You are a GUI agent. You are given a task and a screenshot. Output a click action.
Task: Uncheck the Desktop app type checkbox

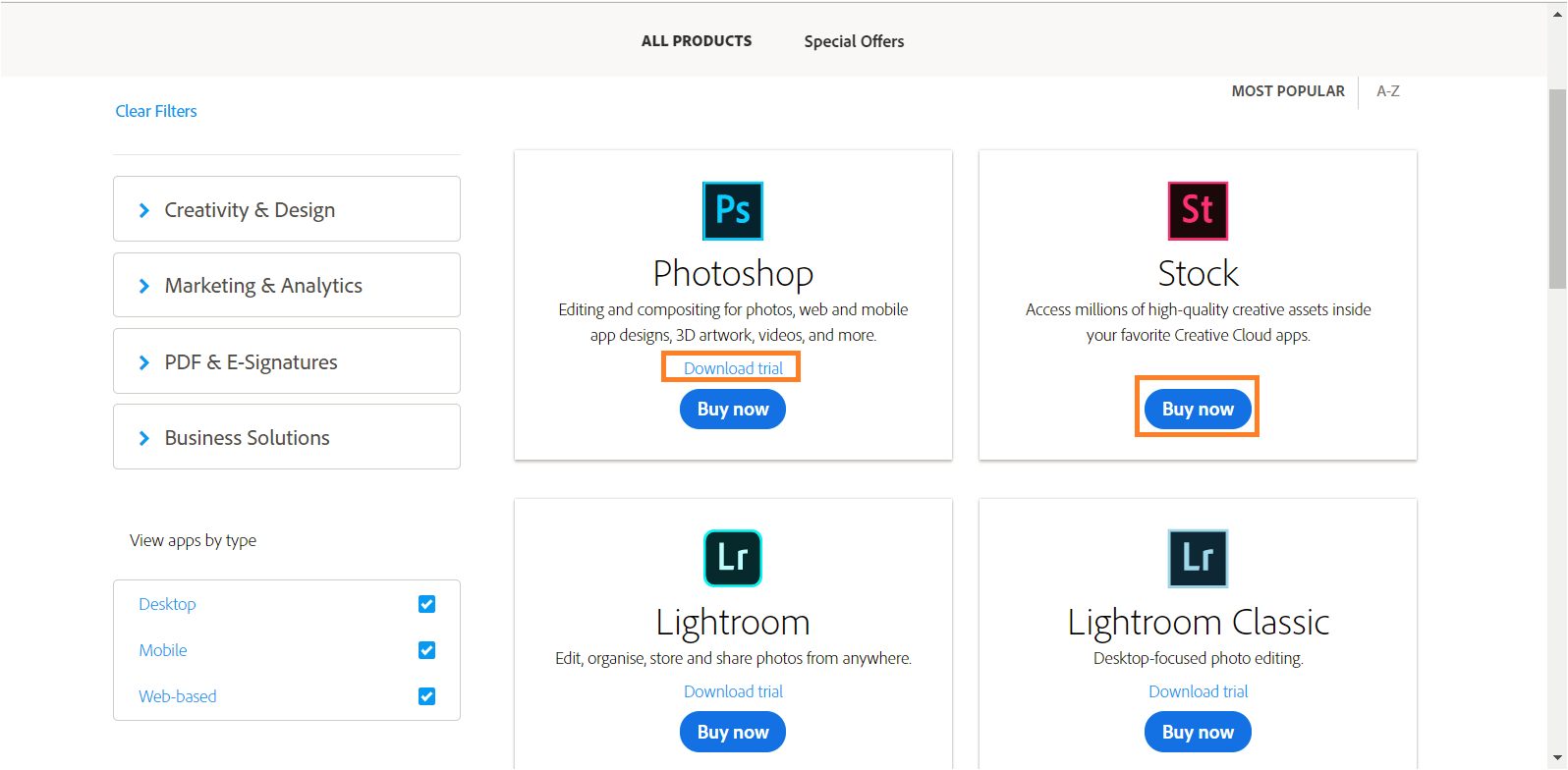426,604
